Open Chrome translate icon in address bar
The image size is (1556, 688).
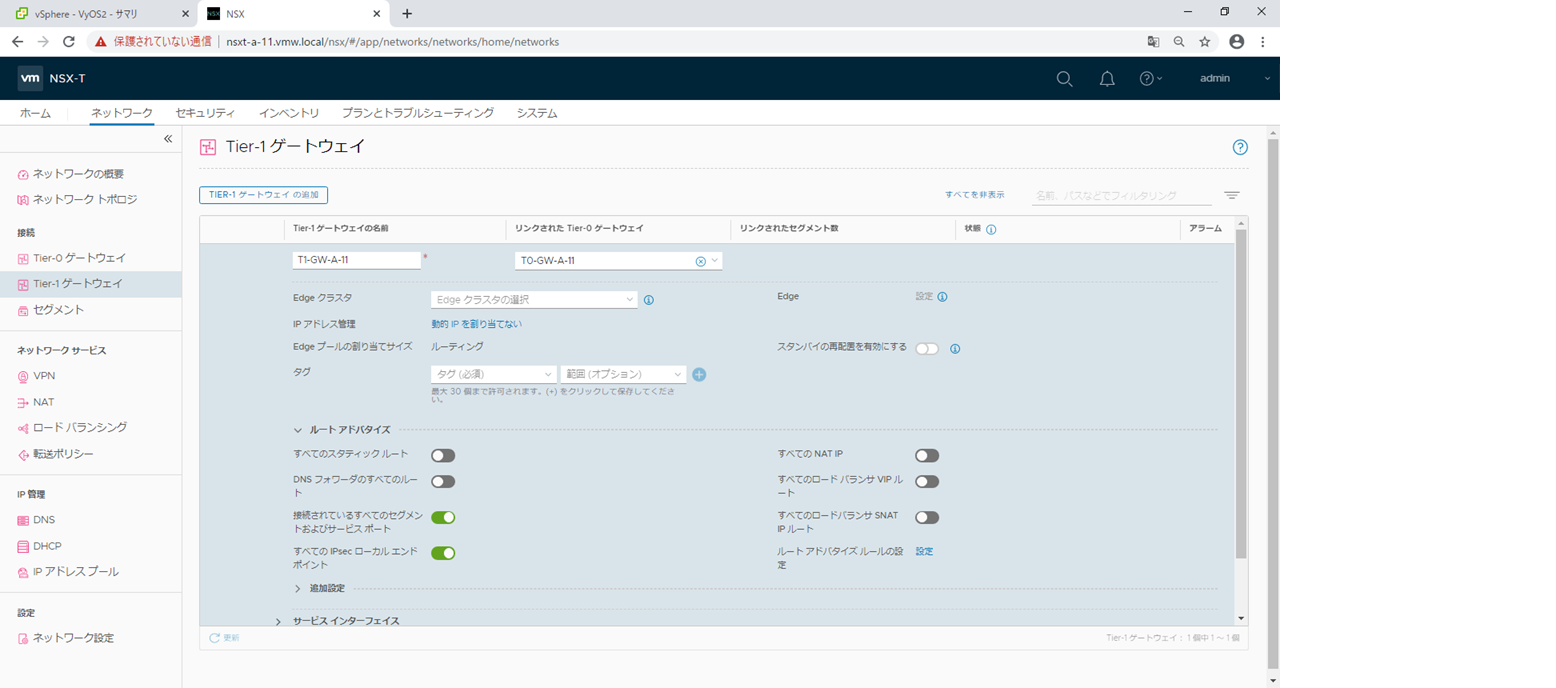[x=1153, y=42]
